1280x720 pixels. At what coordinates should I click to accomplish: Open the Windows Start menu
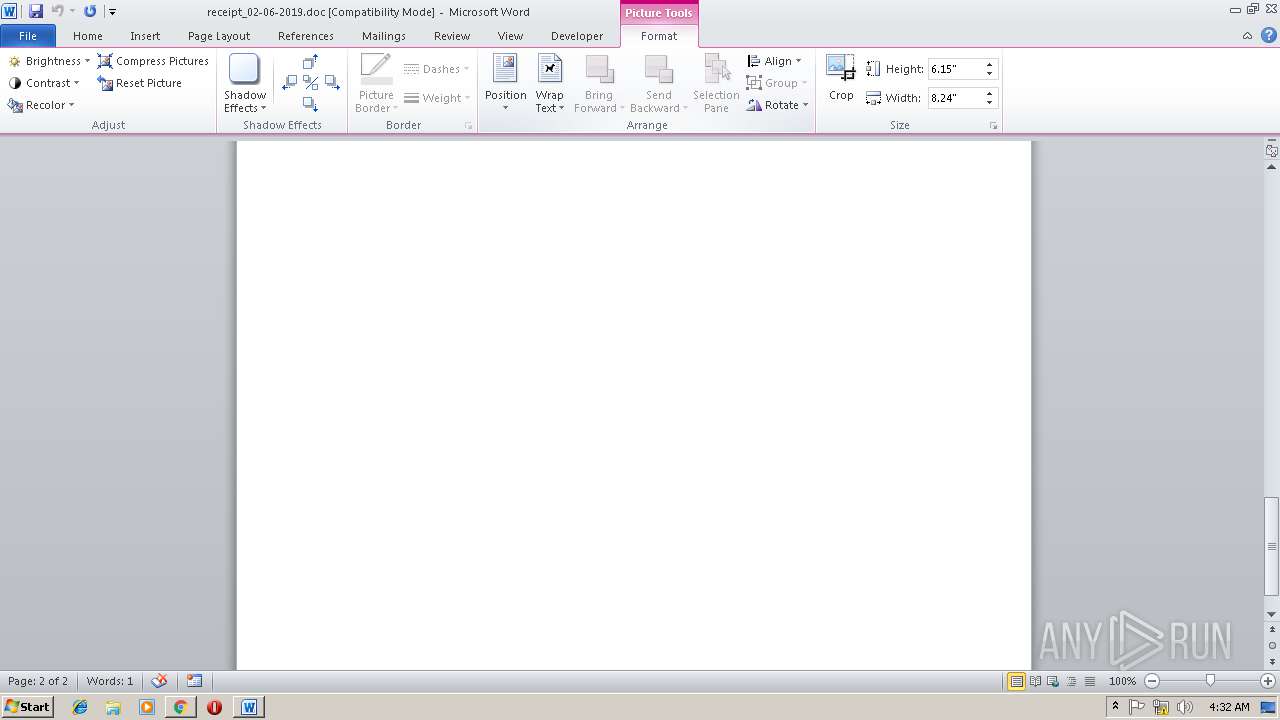28,707
